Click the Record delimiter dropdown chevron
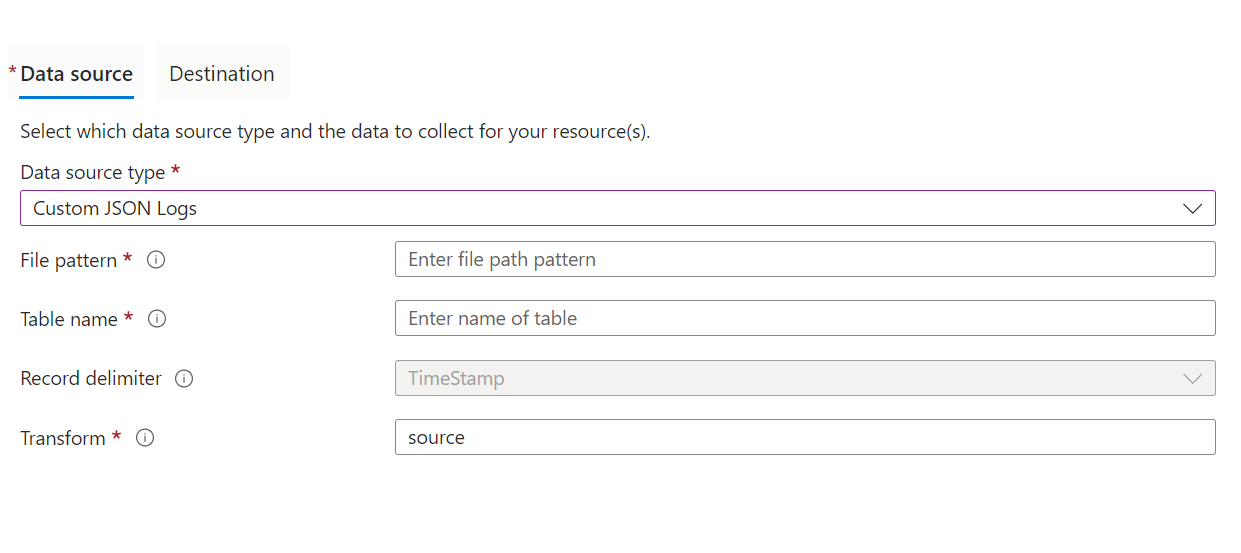Image resolution: width=1241 pixels, height=553 pixels. click(x=1192, y=378)
